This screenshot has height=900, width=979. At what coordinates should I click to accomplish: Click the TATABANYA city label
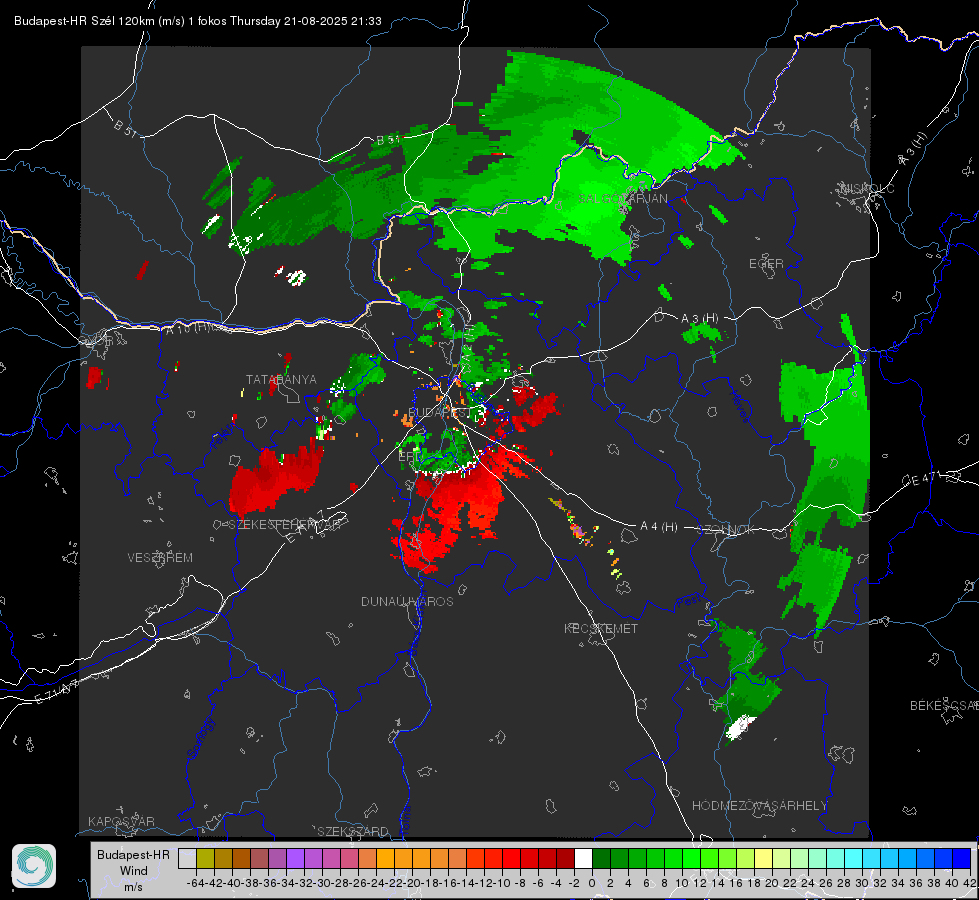coord(281,380)
